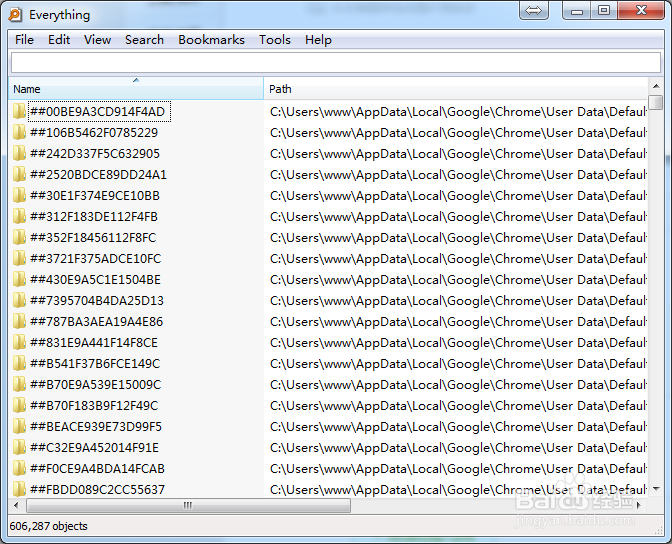
Task: Click the 606,287 objects status bar text
Action: [48, 526]
